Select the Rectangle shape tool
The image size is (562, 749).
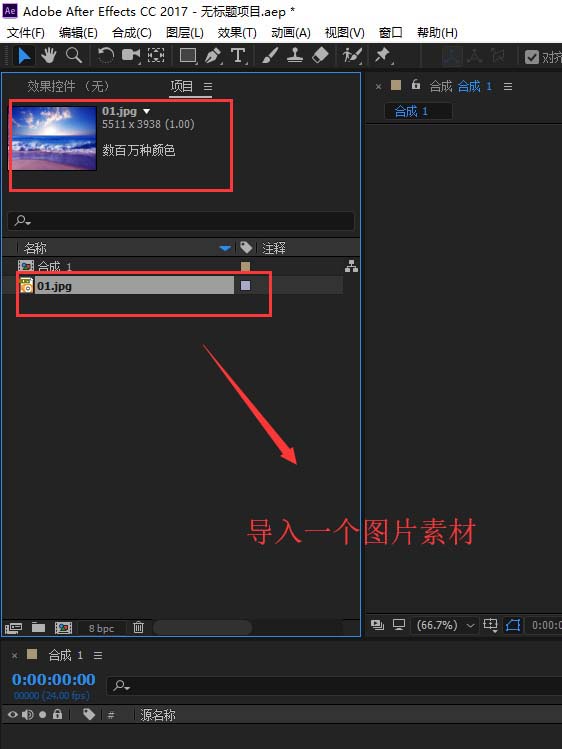pos(188,56)
